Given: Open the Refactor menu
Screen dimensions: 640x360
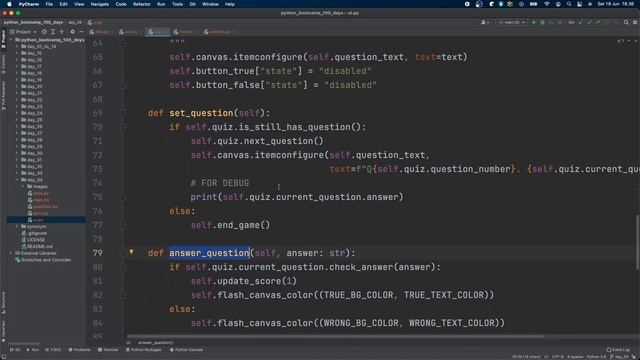Looking at the screenshot, I should coord(142,4).
